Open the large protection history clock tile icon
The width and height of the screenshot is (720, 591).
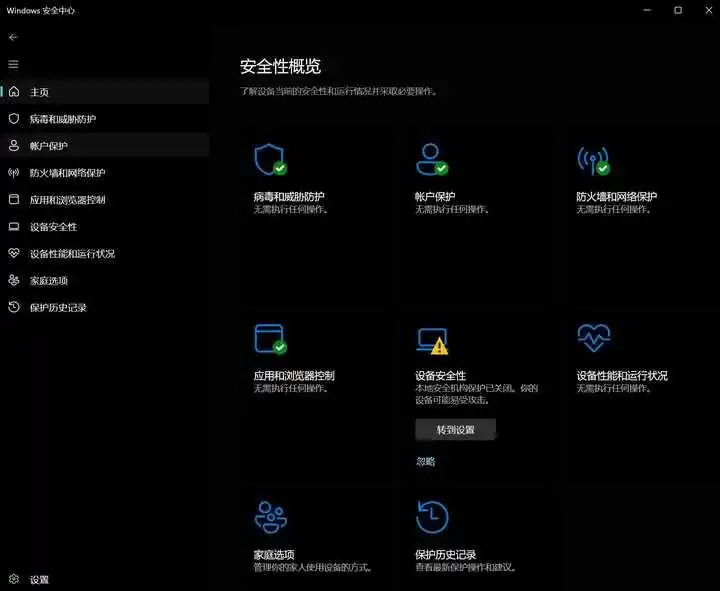tap(432, 517)
